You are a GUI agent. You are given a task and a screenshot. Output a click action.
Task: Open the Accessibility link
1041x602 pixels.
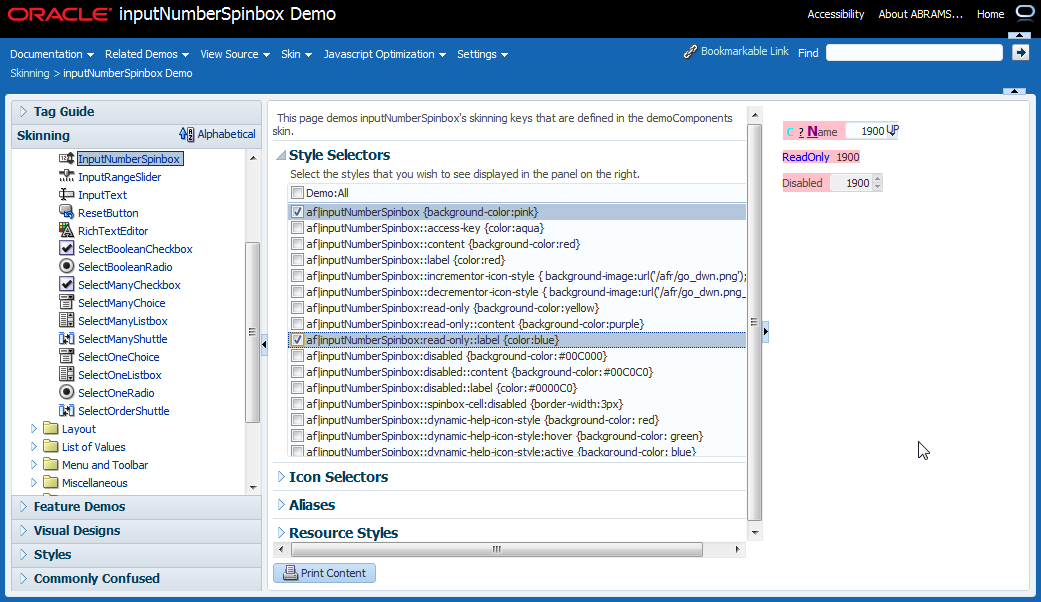(835, 14)
